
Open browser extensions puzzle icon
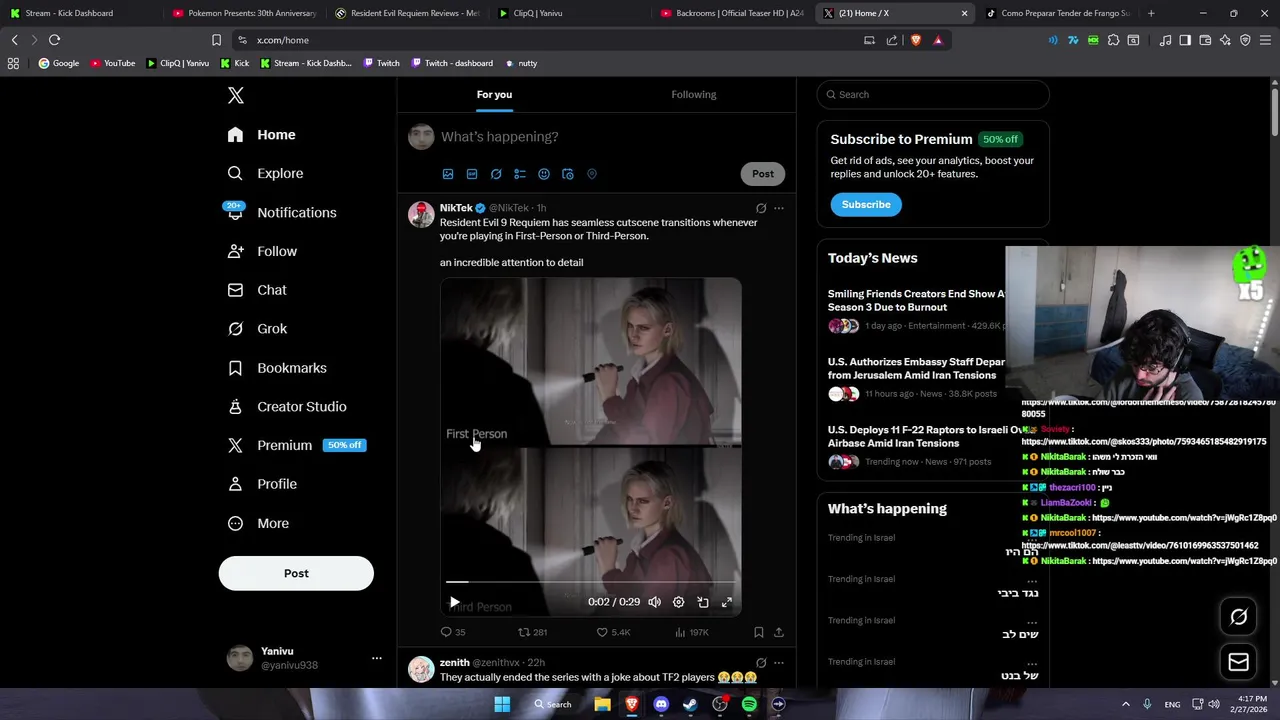1113,40
